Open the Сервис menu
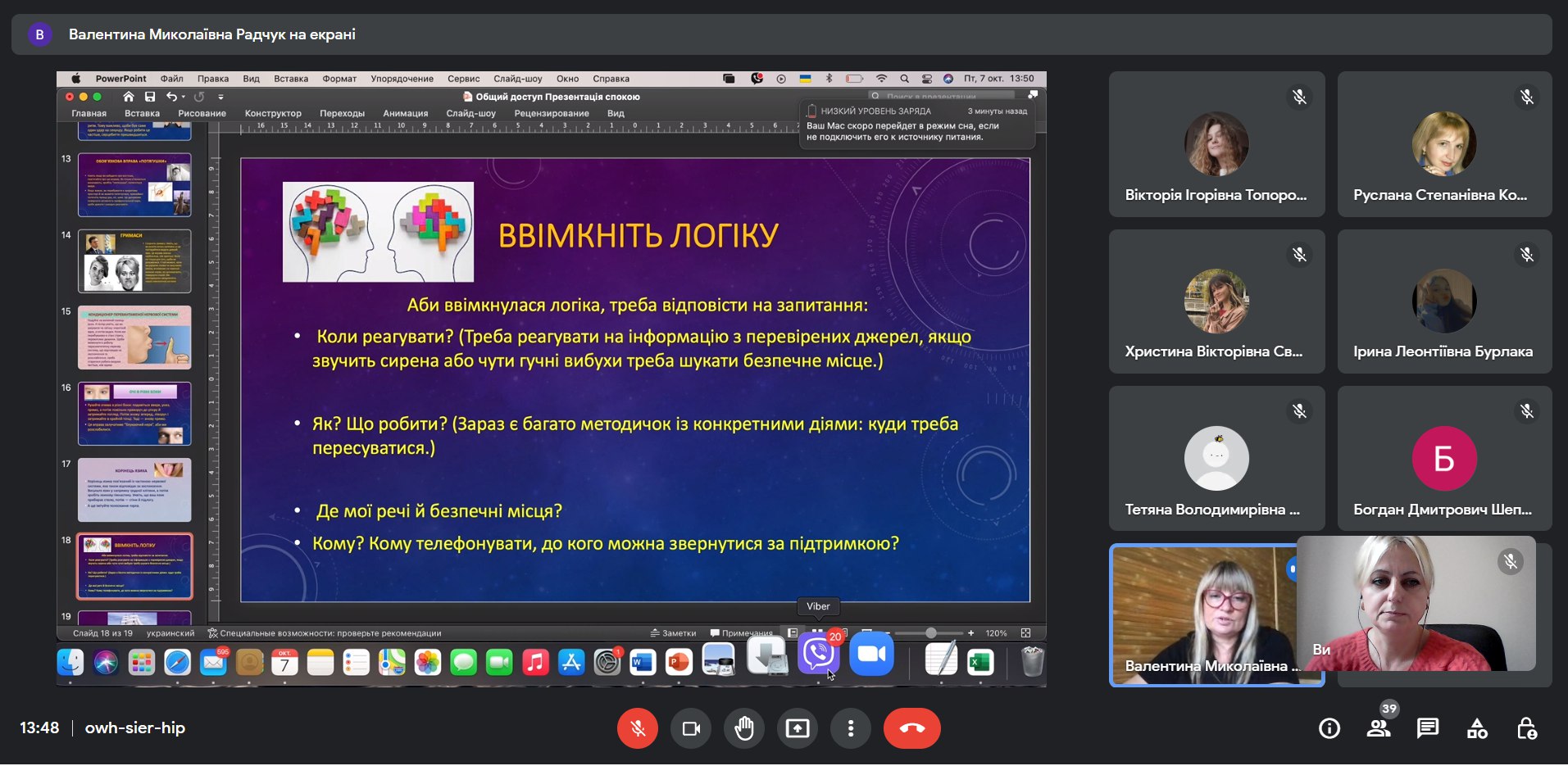The image size is (1568, 766). point(464,79)
